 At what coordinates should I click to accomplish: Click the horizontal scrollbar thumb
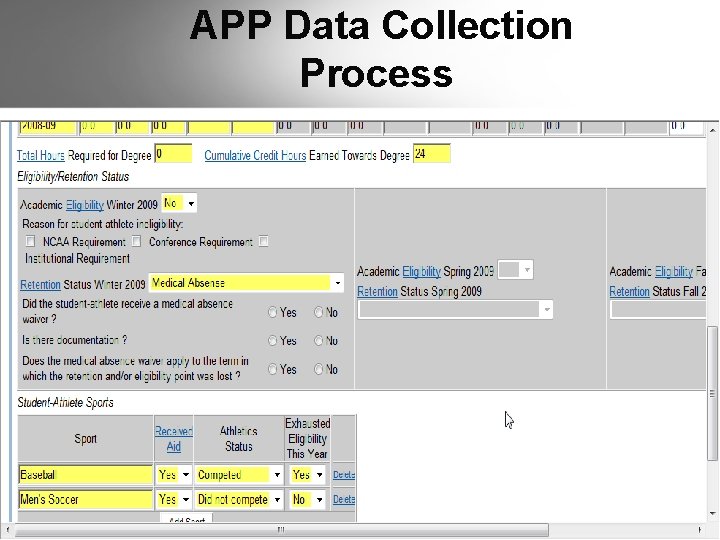pyautogui.click(x=282, y=529)
